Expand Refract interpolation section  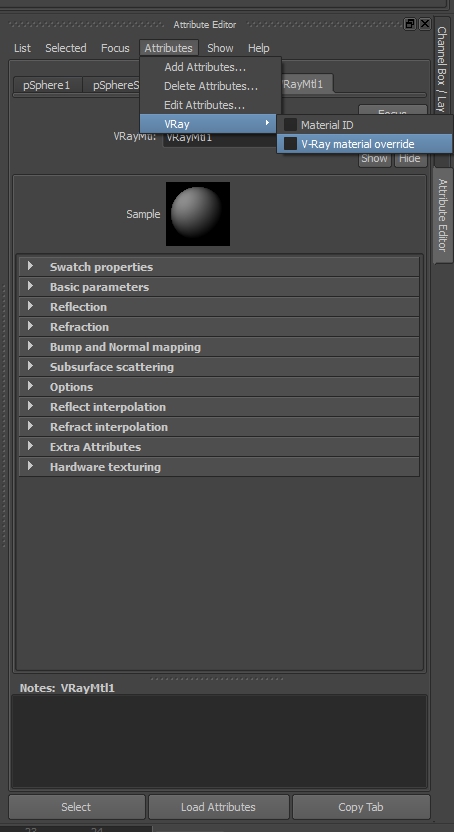[219, 427]
